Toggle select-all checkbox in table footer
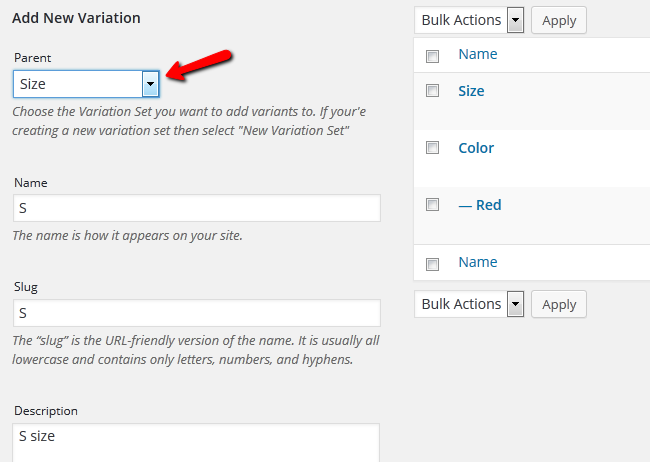650x462 pixels. pos(432,264)
